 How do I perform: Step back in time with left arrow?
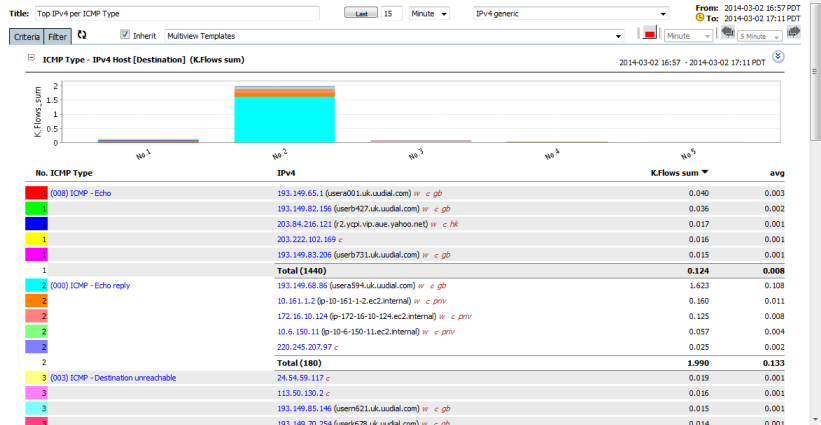point(728,32)
